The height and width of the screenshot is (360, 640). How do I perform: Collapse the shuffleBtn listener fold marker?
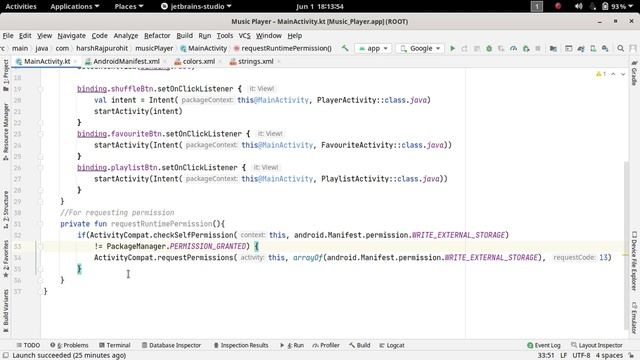(x=40, y=89)
